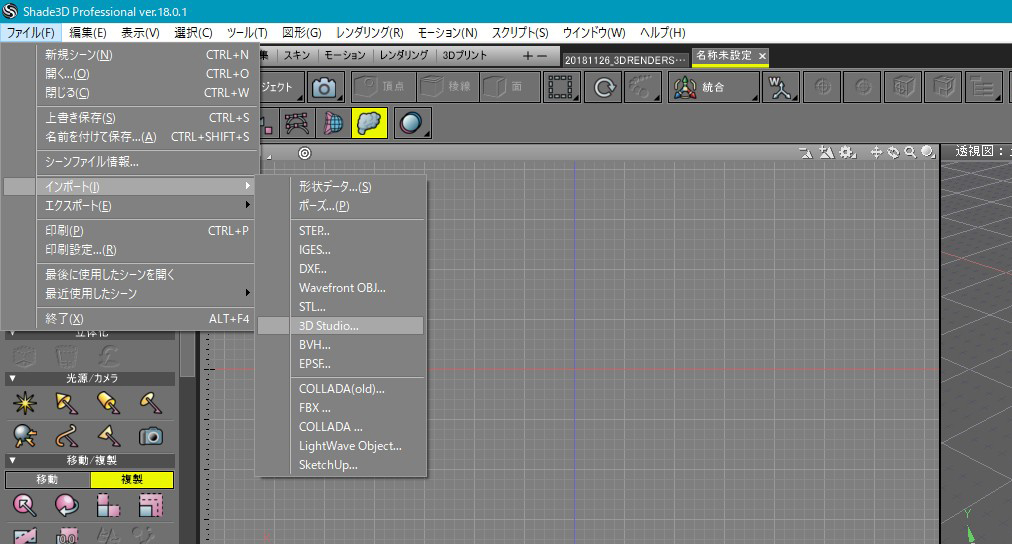Choose 新規シーン from the File menu
The image size is (1012, 544).
(x=147, y=55)
